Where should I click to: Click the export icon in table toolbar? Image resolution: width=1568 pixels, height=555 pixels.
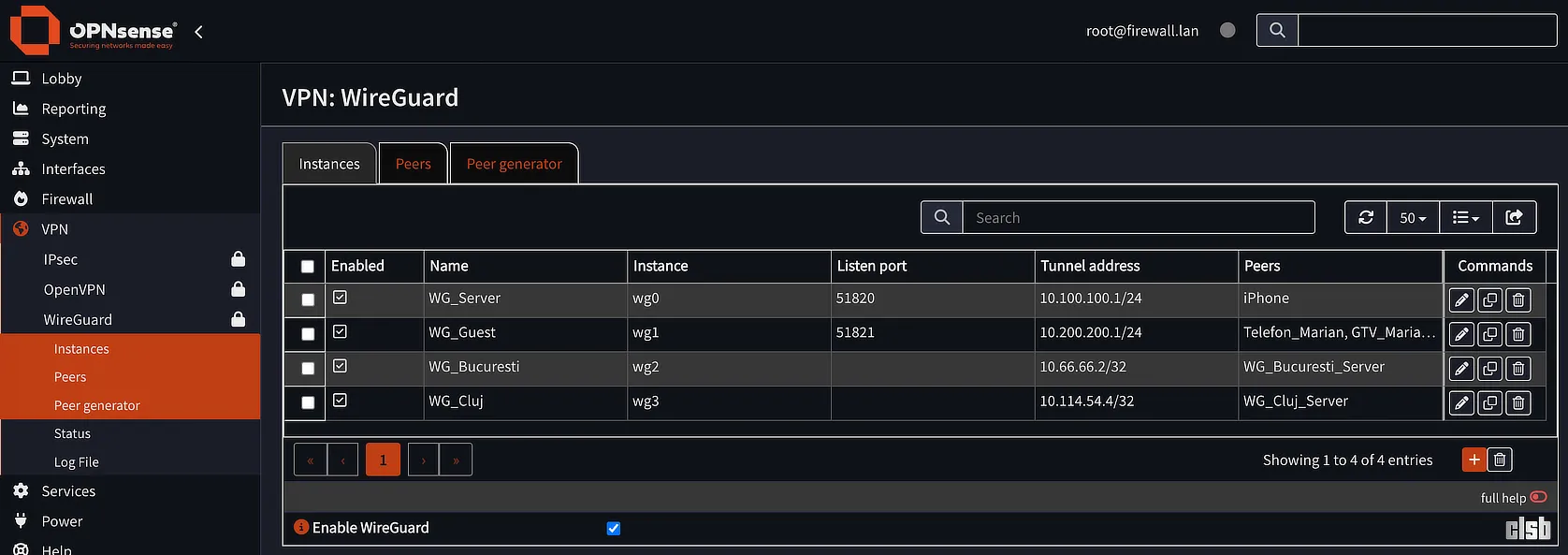[1514, 218]
